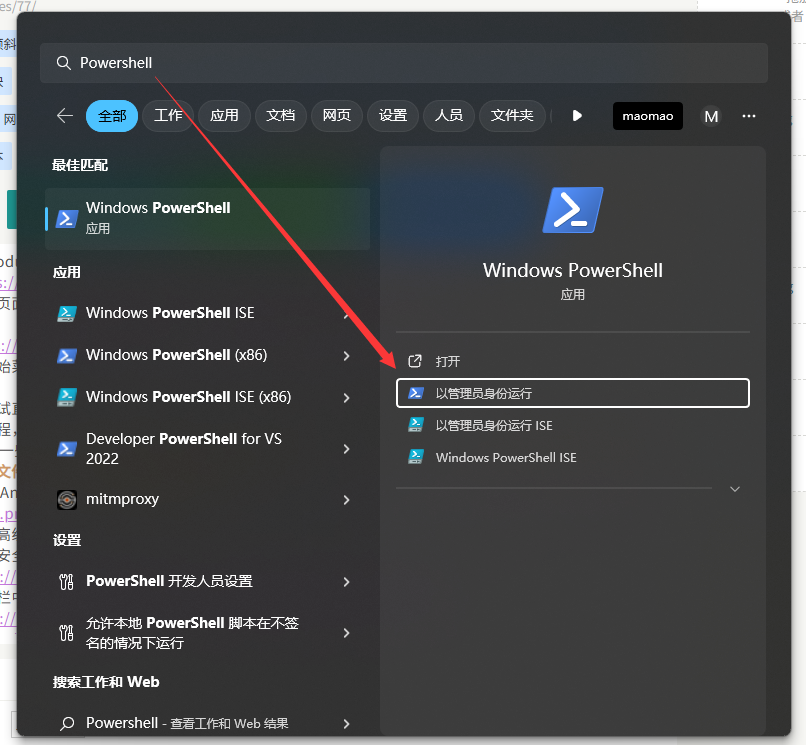Expand the mitmproxy result chevron
Image resolution: width=806 pixels, height=745 pixels.
point(346,500)
